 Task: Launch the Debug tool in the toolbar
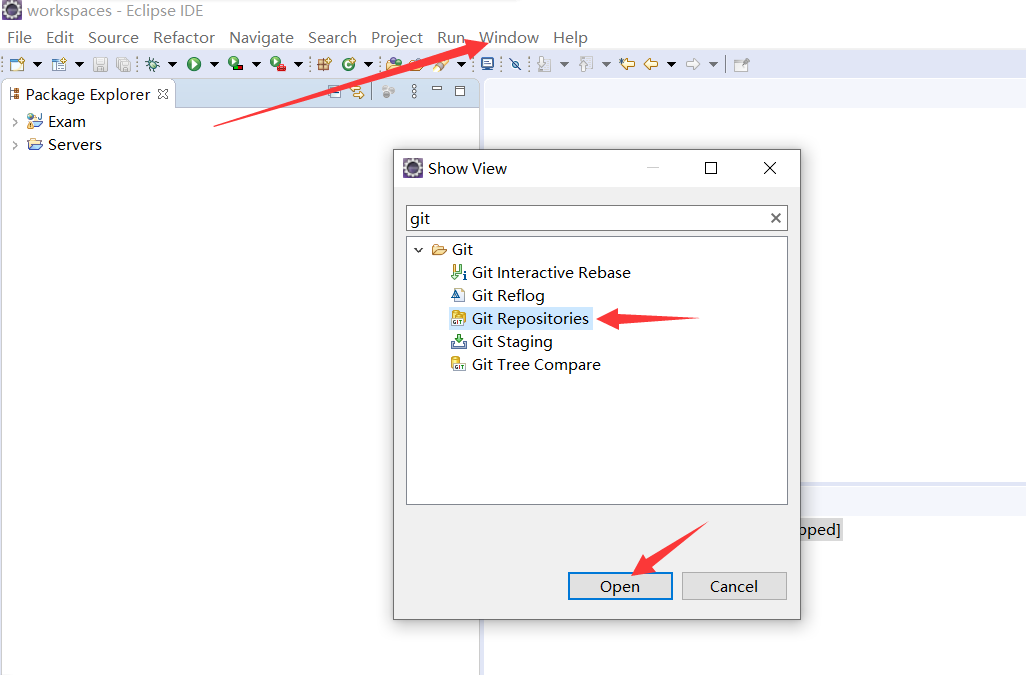coord(152,63)
